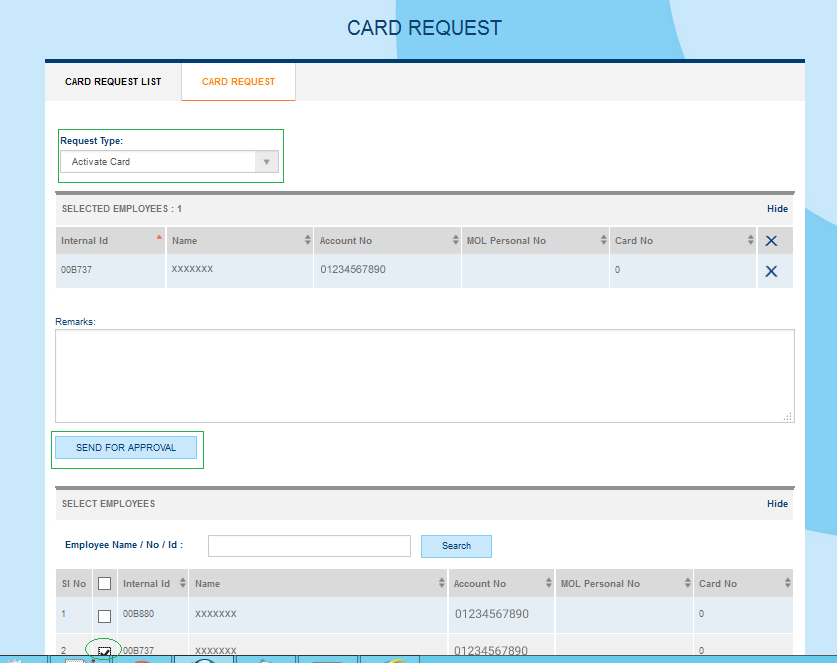Switch to Card Request List tab
This screenshot has width=837, height=663.
pyautogui.click(x=113, y=82)
